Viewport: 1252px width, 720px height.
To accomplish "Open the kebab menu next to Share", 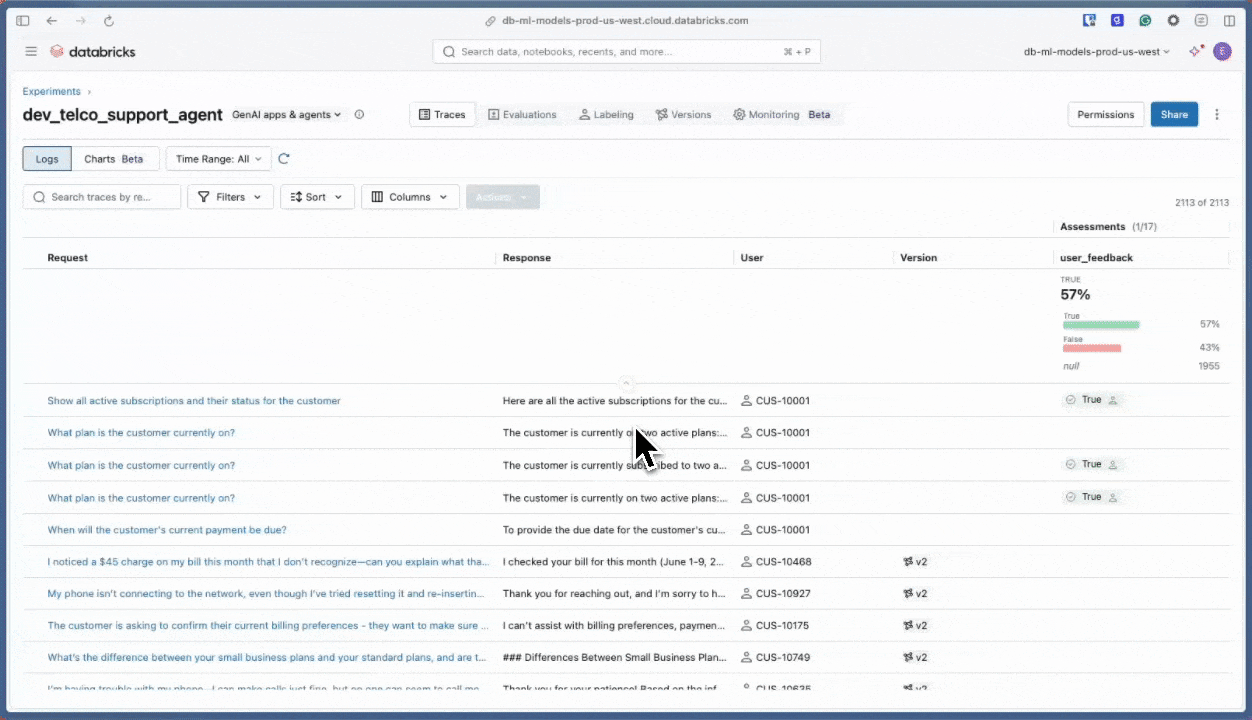I will (1217, 114).
